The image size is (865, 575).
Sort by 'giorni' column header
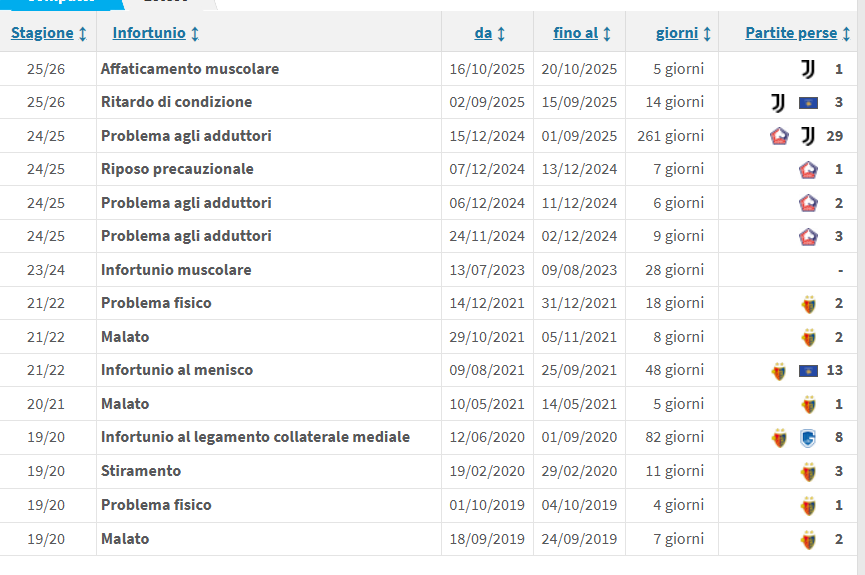(683, 33)
